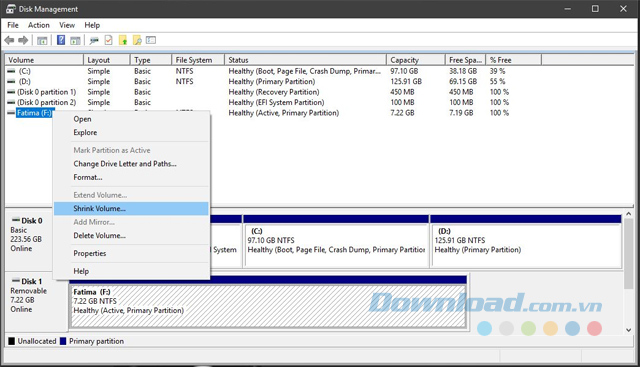Click the Connect/Refresh disk toolbar icon

pos(94,40)
